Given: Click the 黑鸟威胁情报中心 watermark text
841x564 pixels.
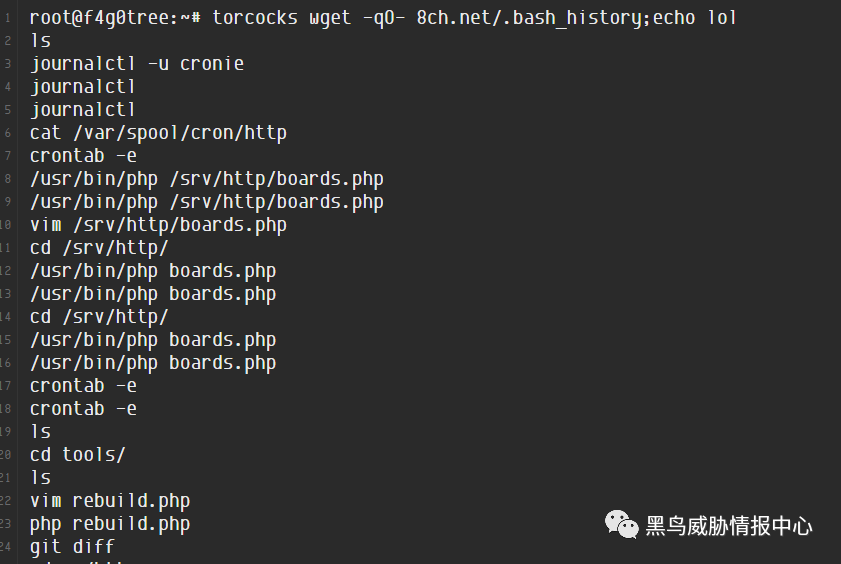Looking at the screenshot, I should coord(729,526).
